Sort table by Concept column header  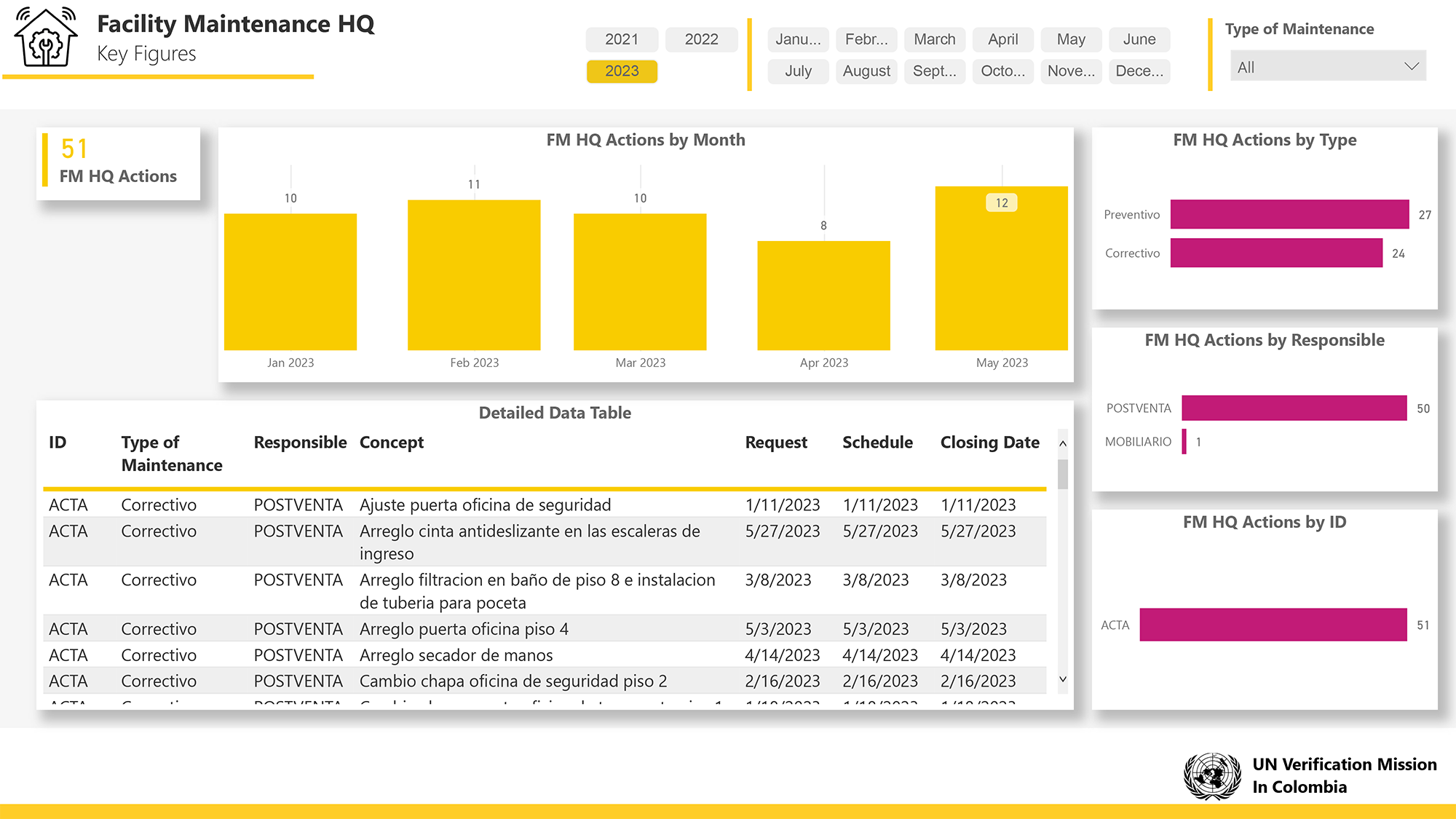click(x=392, y=443)
